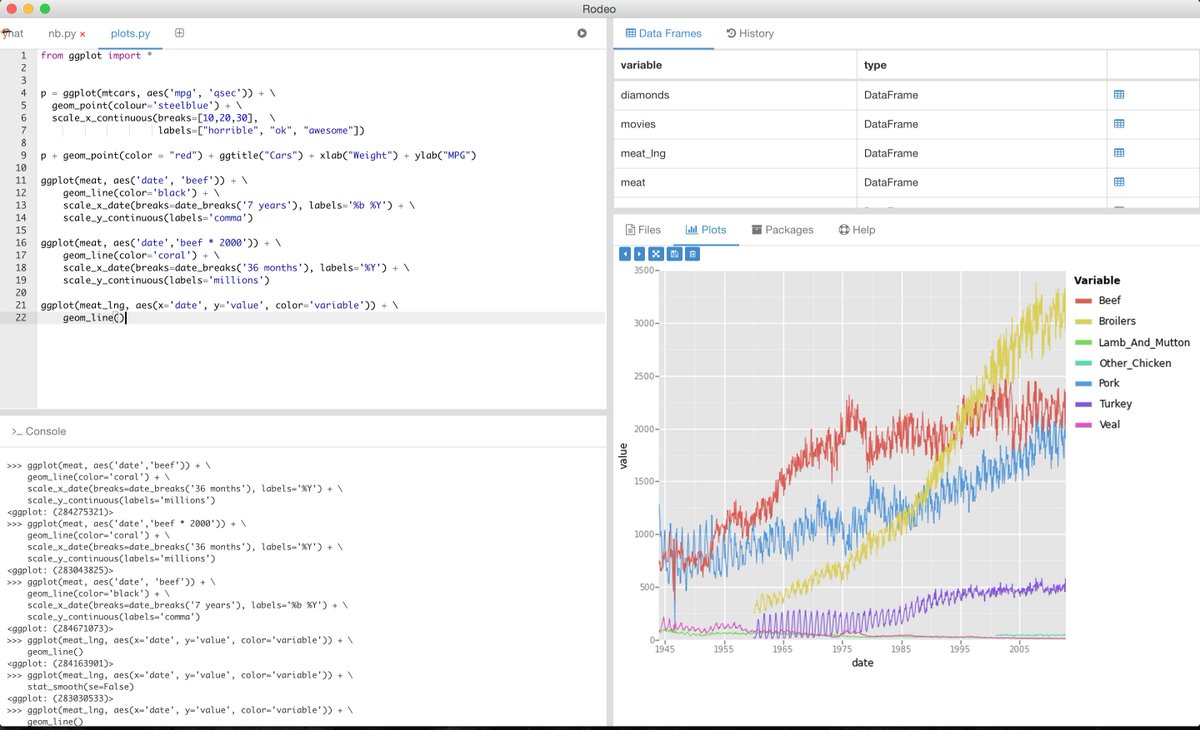Switch to the Packages tab
This screenshot has height=730, width=1200.
(x=782, y=229)
